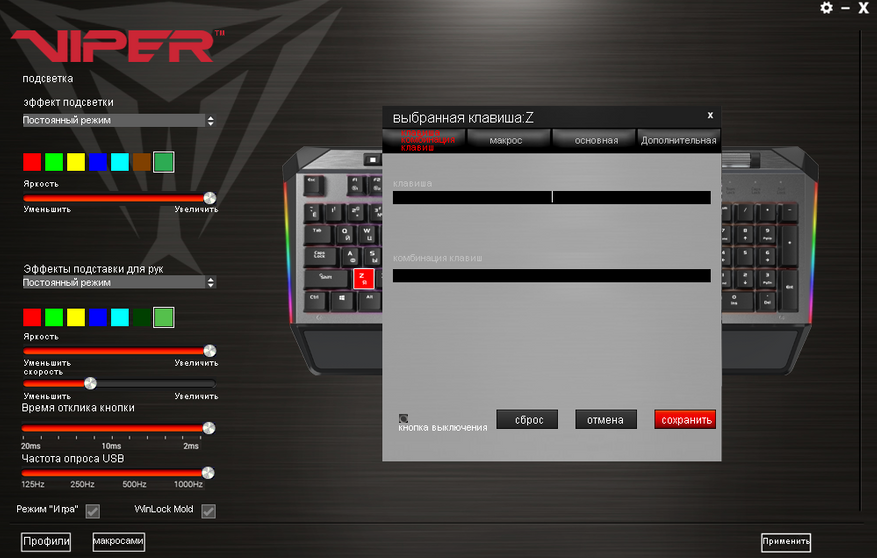Image resolution: width=877 pixels, height=558 pixels.
Task: Select the клавиша/комбинация клавиш tab
Action: tap(424, 140)
